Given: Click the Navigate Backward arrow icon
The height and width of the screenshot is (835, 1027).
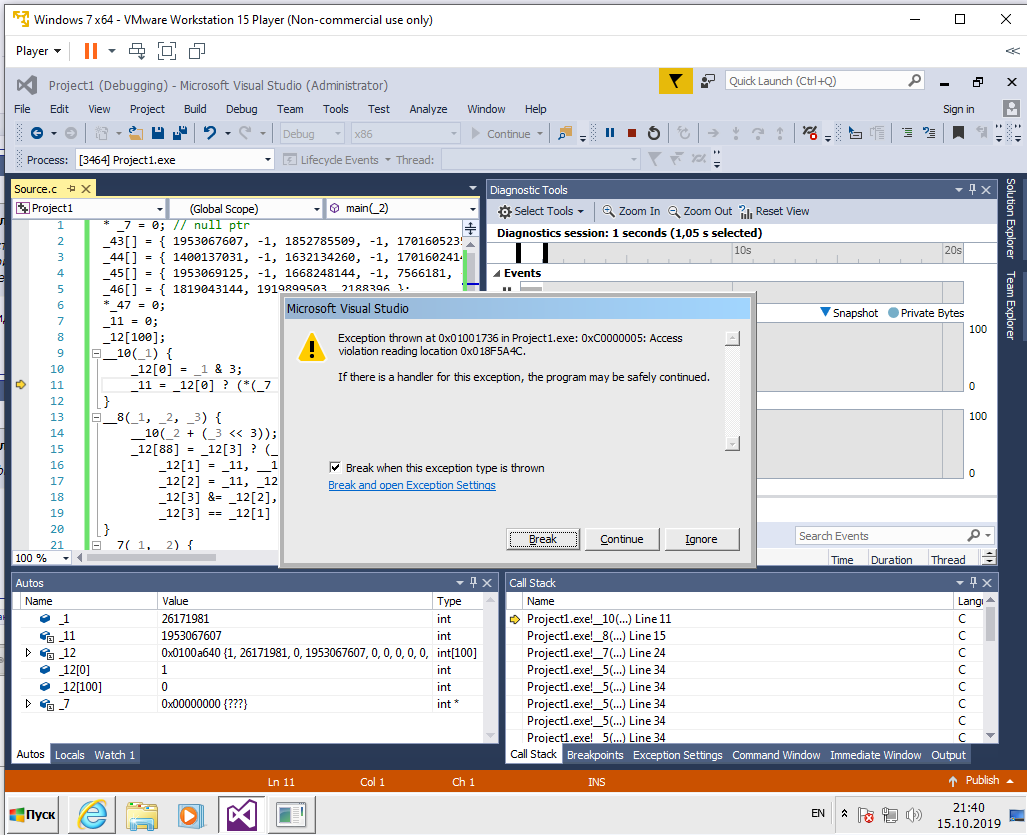Looking at the screenshot, I should [x=37, y=133].
